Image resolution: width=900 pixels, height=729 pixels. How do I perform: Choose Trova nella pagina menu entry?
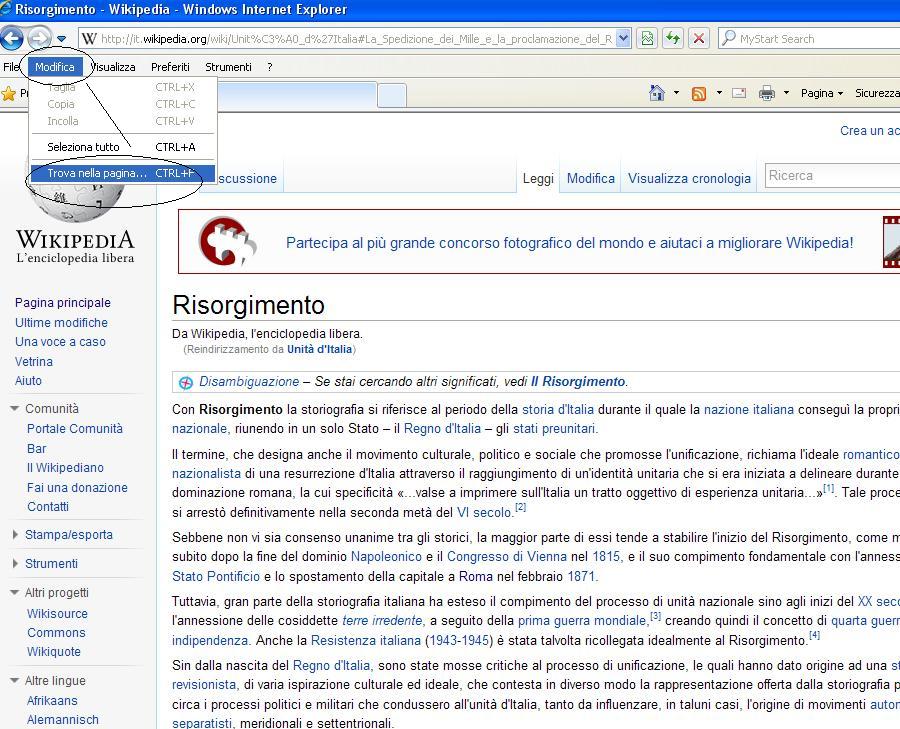coord(123,173)
